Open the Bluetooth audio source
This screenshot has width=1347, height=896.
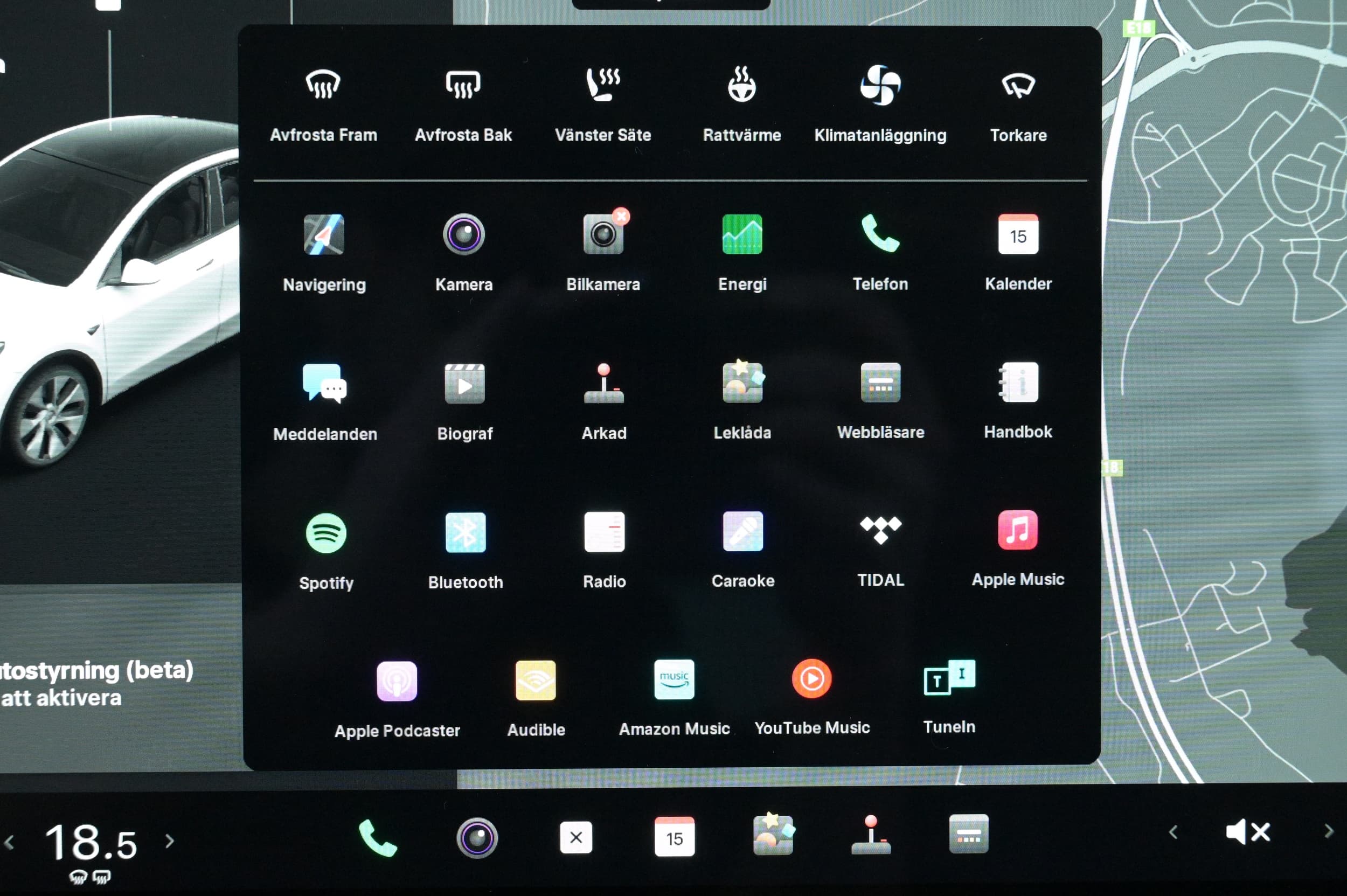[465, 551]
